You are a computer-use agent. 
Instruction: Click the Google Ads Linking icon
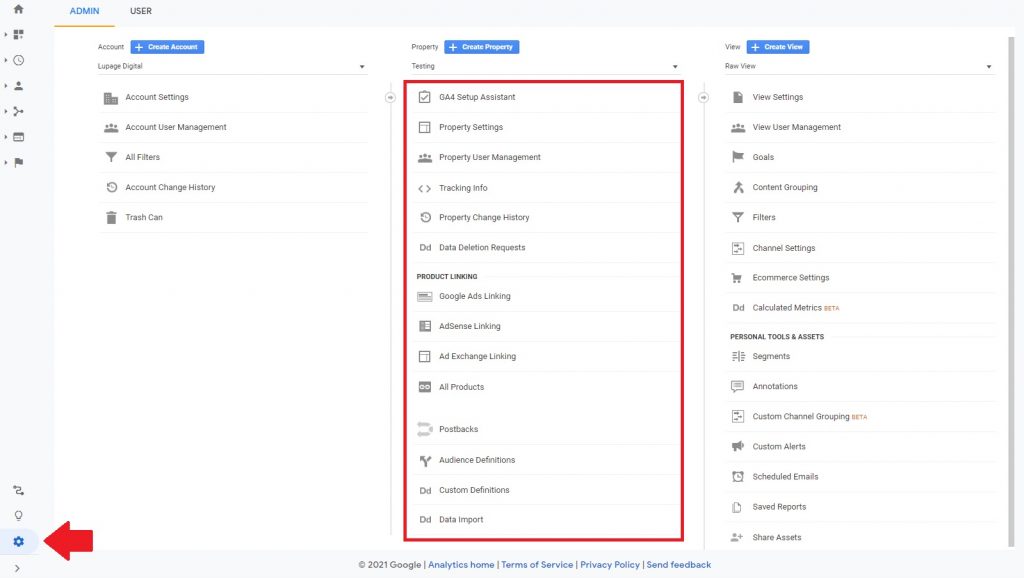tap(424, 297)
